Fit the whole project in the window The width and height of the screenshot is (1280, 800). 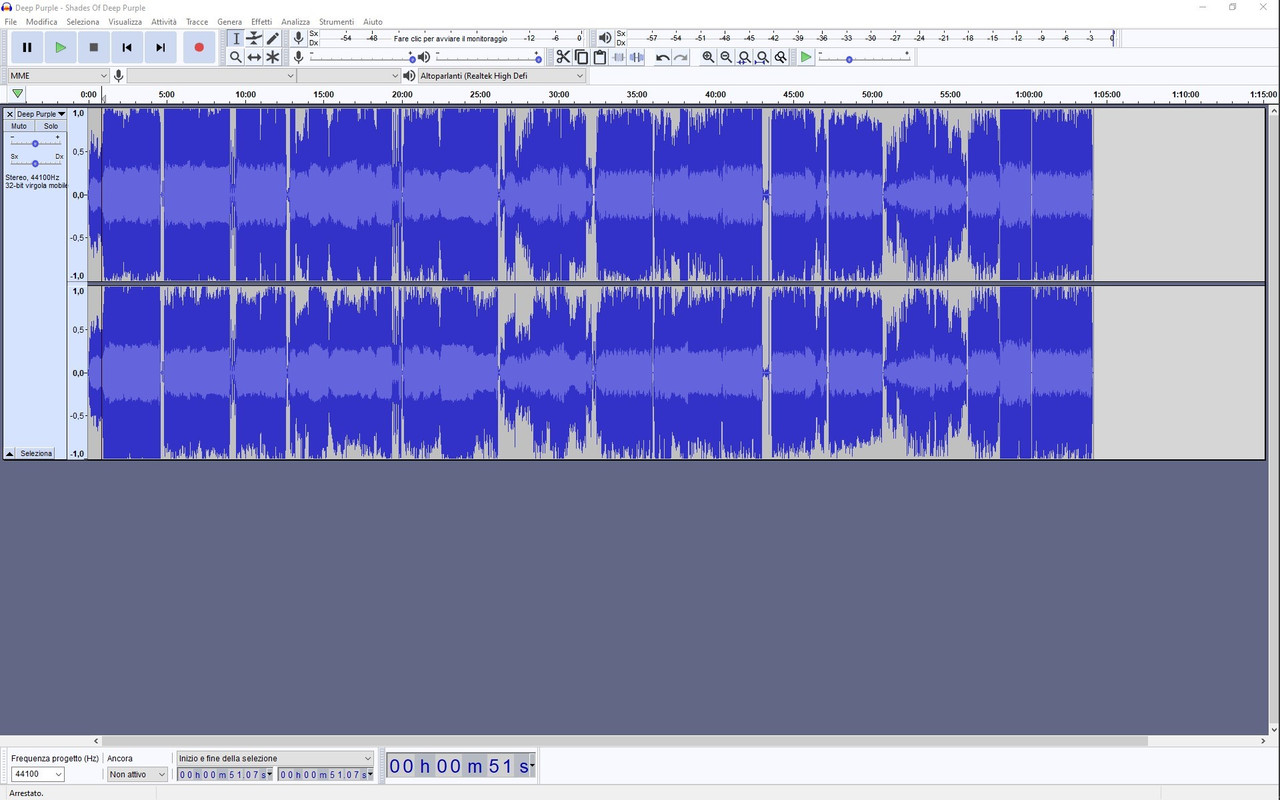(x=762, y=57)
